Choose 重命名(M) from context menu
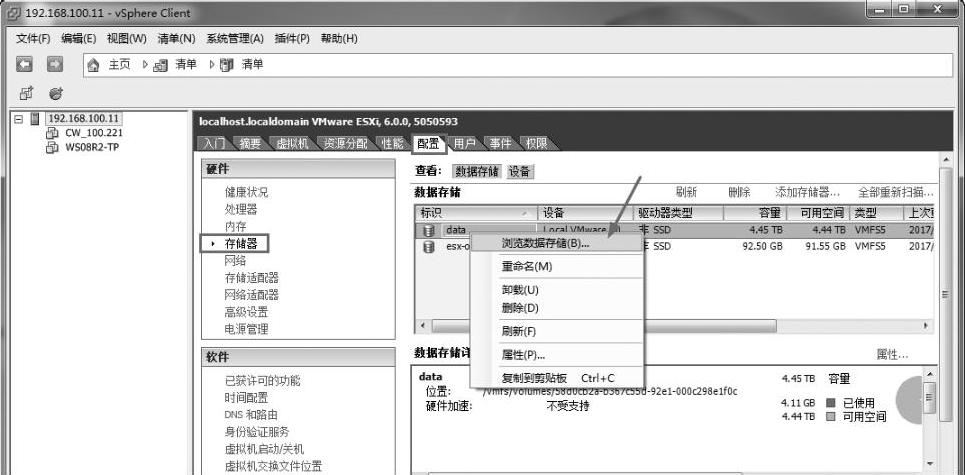Image resolution: width=965 pixels, height=475 pixels. click(x=557, y=266)
